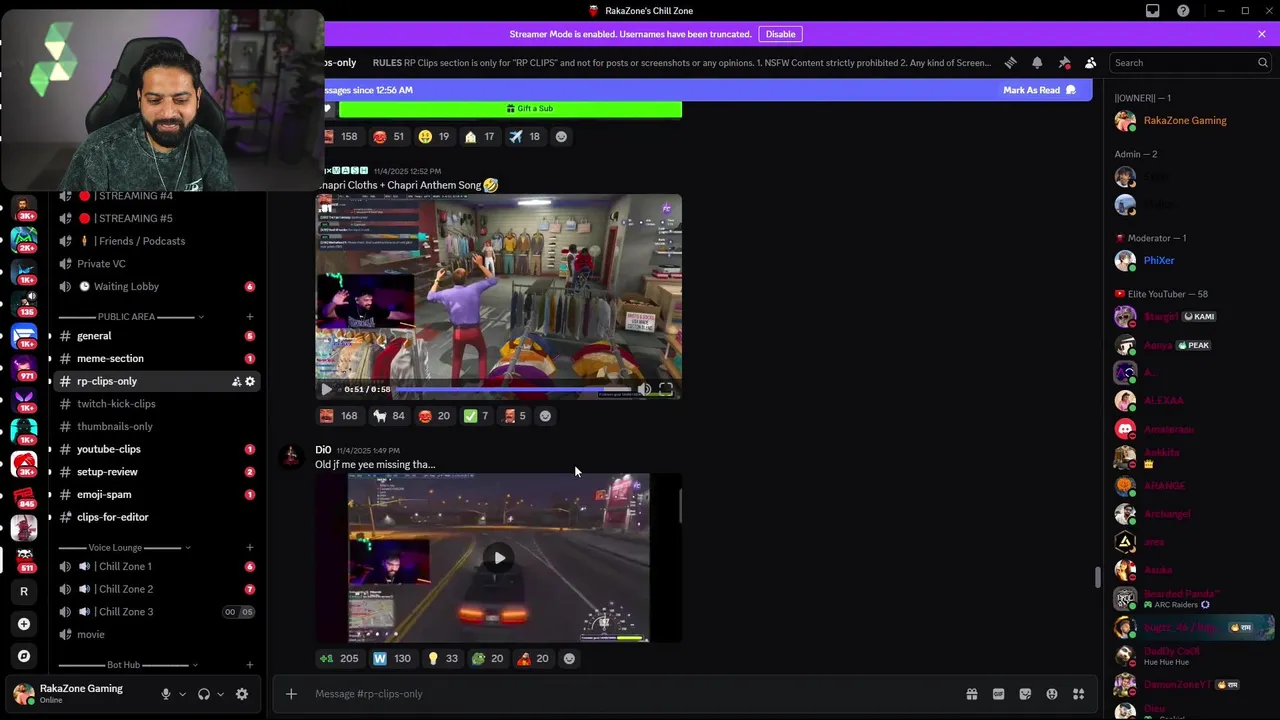Click Mark As Read
1280x720 pixels.
click(1039, 90)
